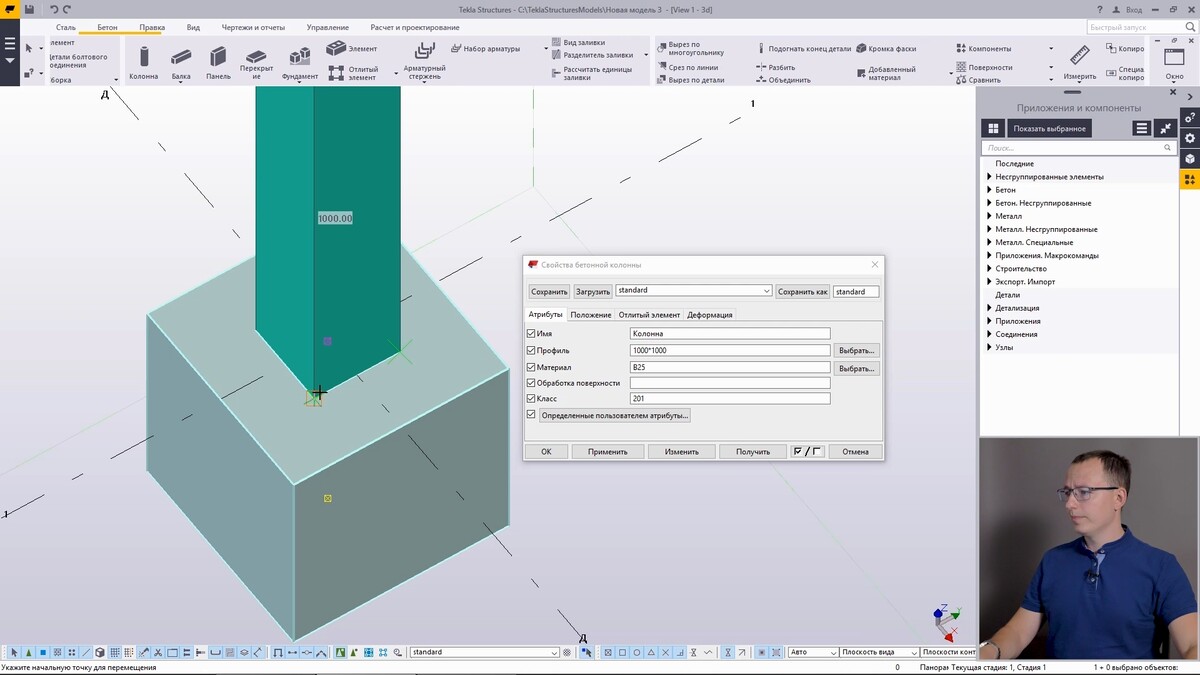Expand the Детализация group
Screen dimensions: 1200x675
[989, 308]
